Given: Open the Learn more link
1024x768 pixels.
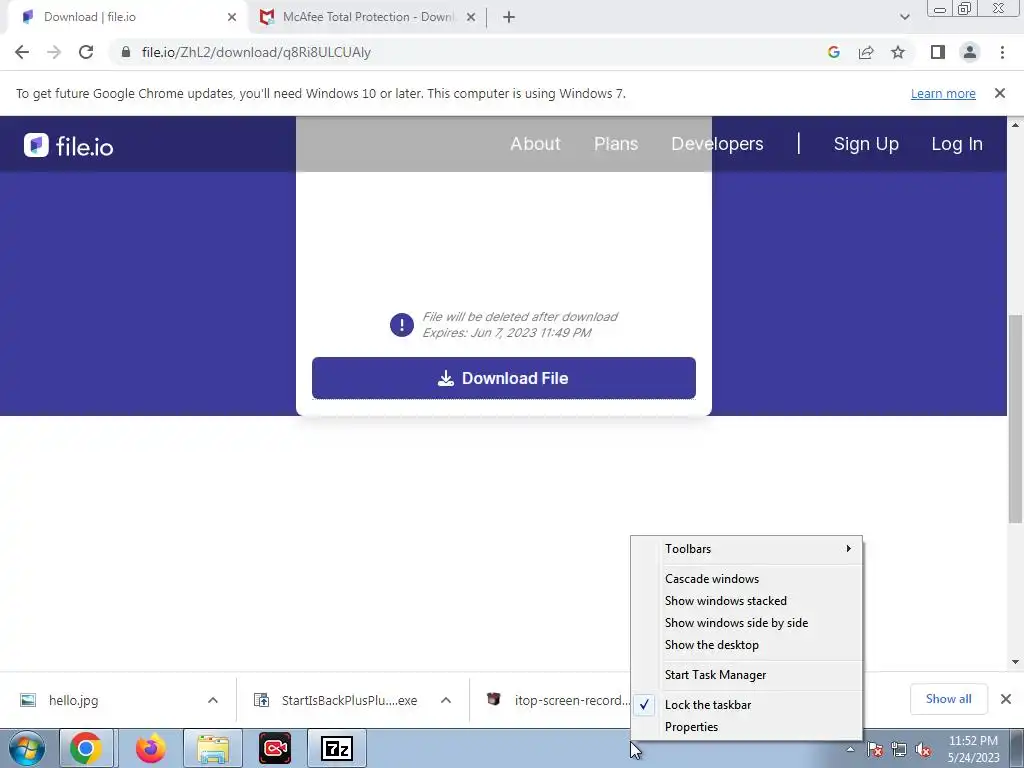Looking at the screenshot, I should pos(943,93).
